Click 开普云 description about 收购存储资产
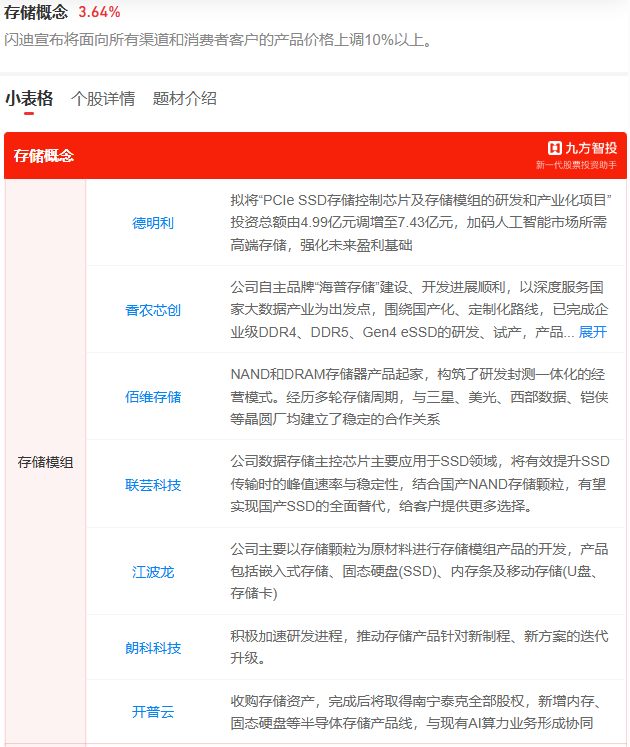Image resolution: width=630 pixels, height=747 pixels. coord(416,712)
